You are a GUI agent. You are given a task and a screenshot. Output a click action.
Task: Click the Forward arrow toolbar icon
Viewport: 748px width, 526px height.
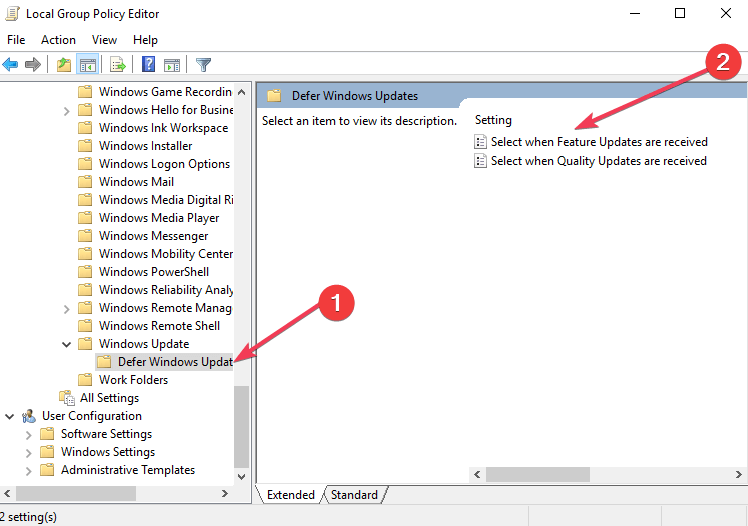33,64
